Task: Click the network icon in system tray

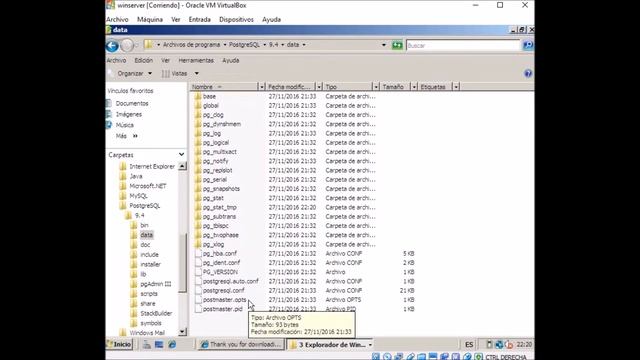Action: click(x=499, y=344)
